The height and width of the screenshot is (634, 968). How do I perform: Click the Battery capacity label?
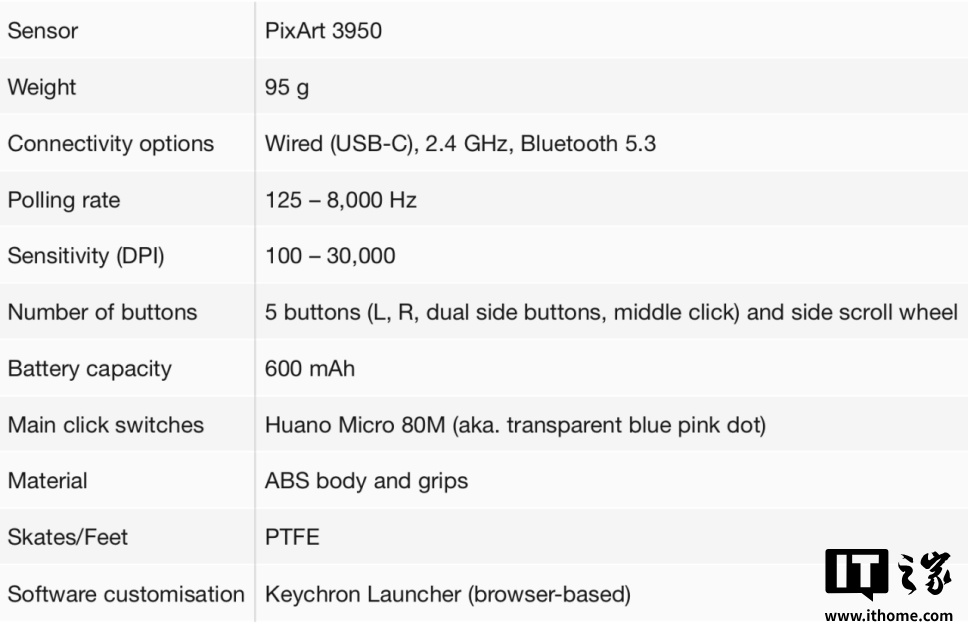coord(89,369)
